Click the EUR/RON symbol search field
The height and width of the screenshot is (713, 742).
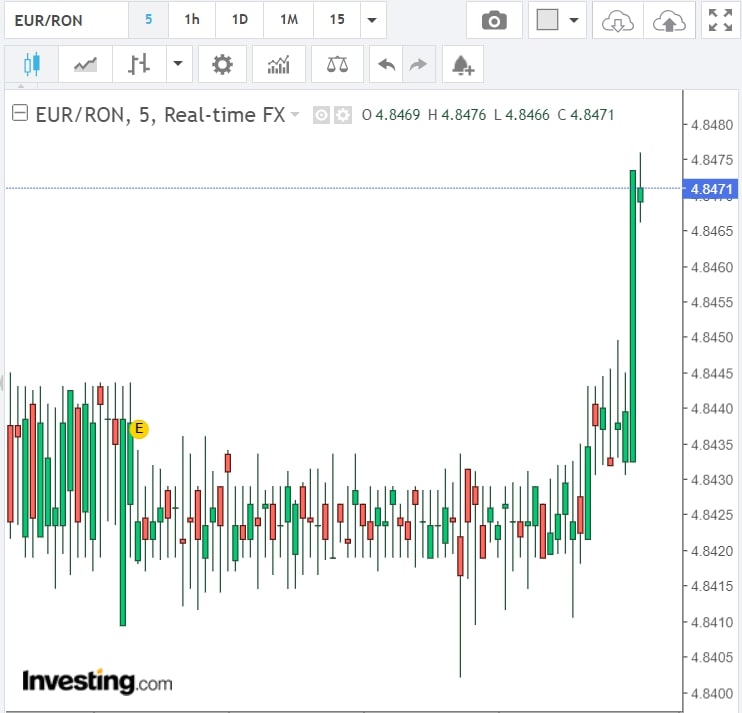(64, 20)
